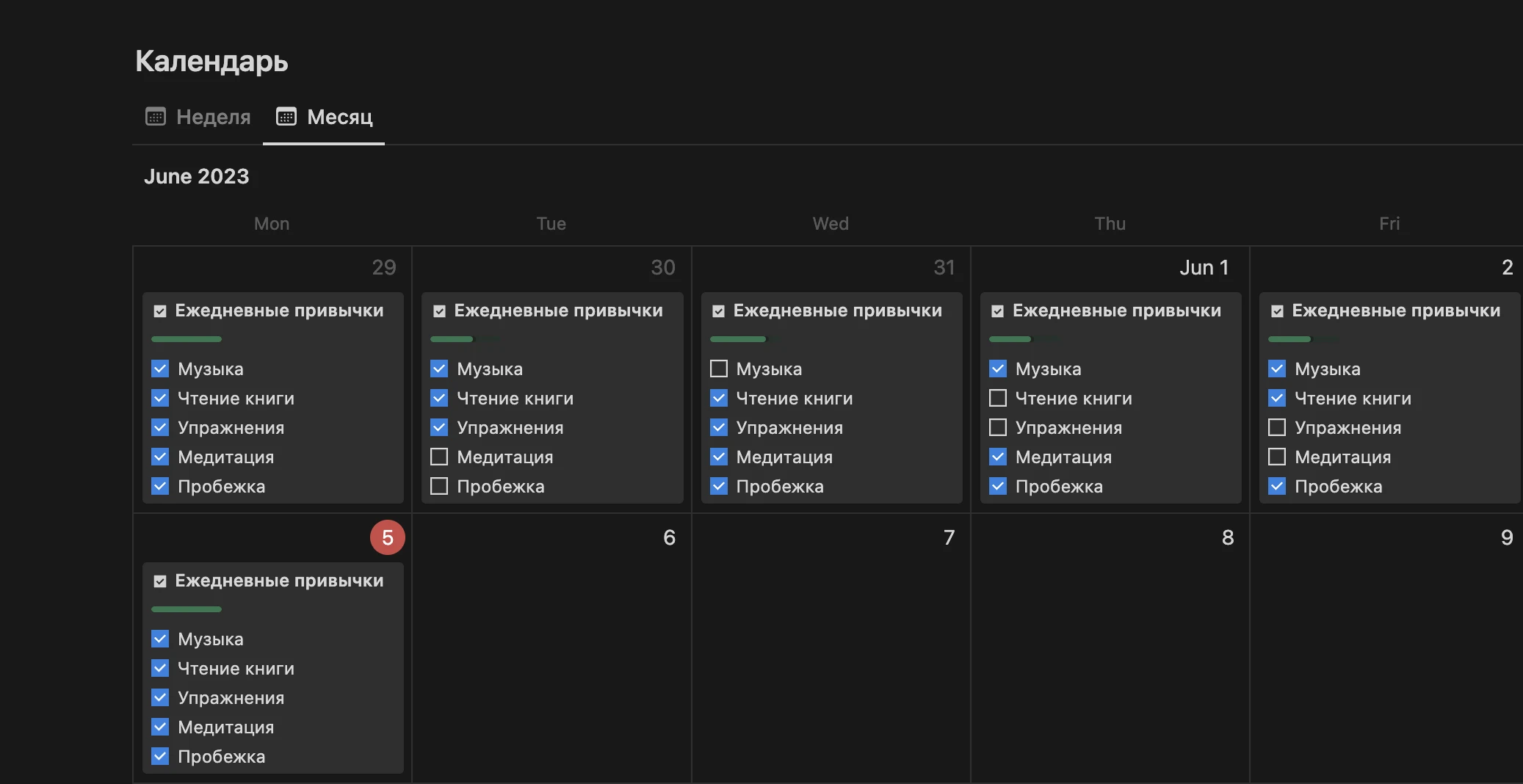Uncheck Музыка on Jun 1
The width and height of the screenshot is (1523, 784).
998,369
